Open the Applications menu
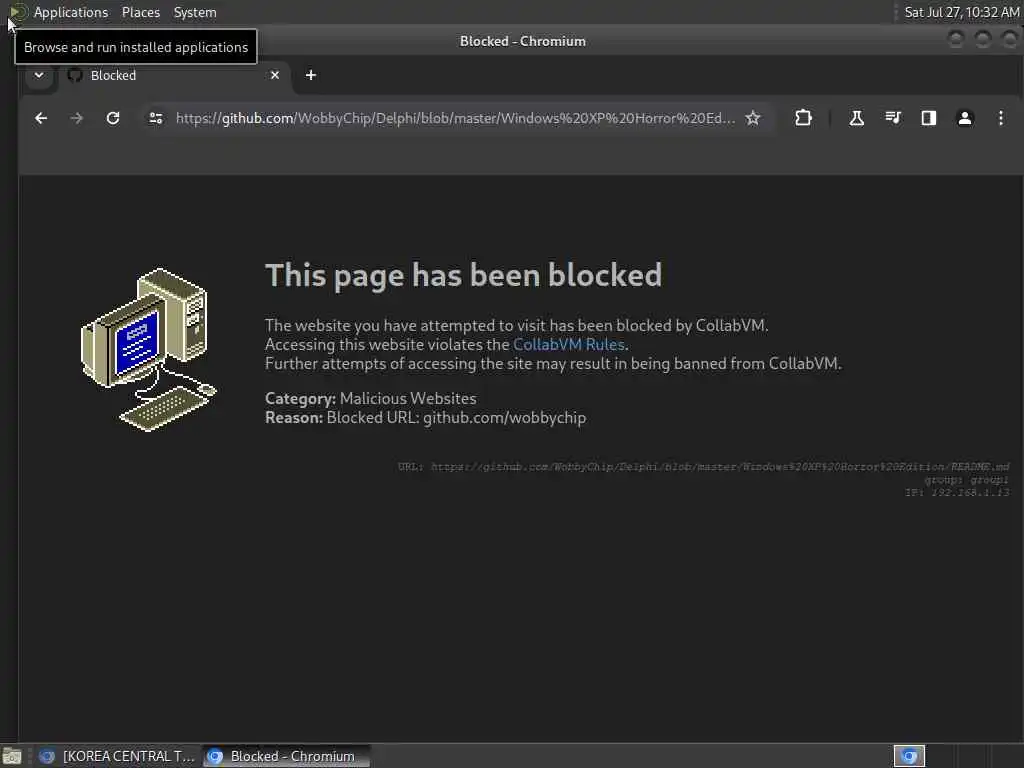The image size is (1024, 768). pos(71,12)
